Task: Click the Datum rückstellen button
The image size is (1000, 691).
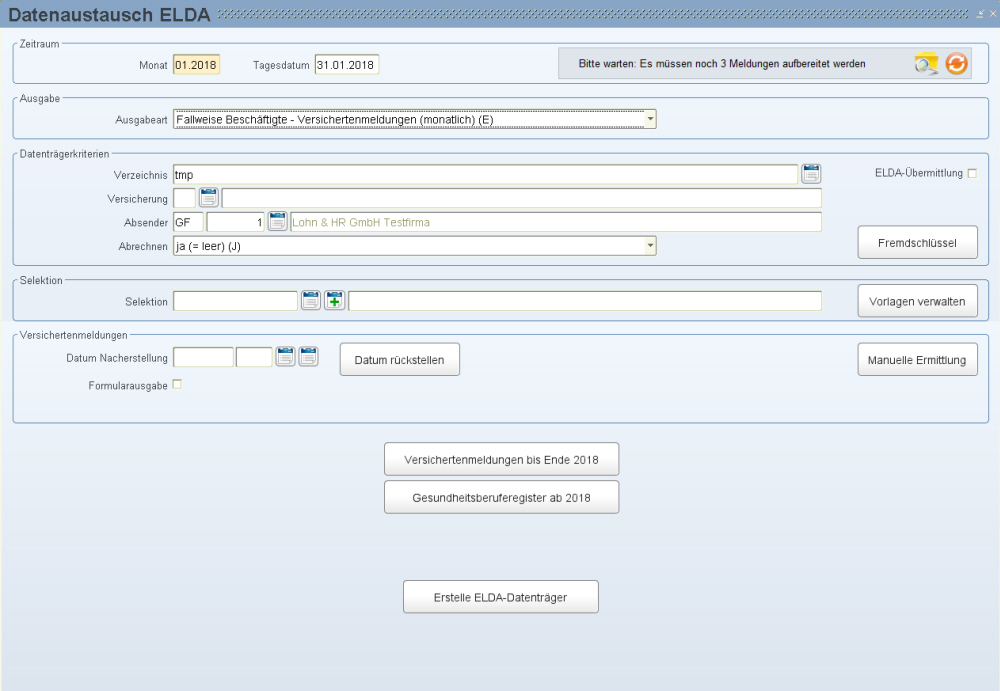Action: coord(399,360)
